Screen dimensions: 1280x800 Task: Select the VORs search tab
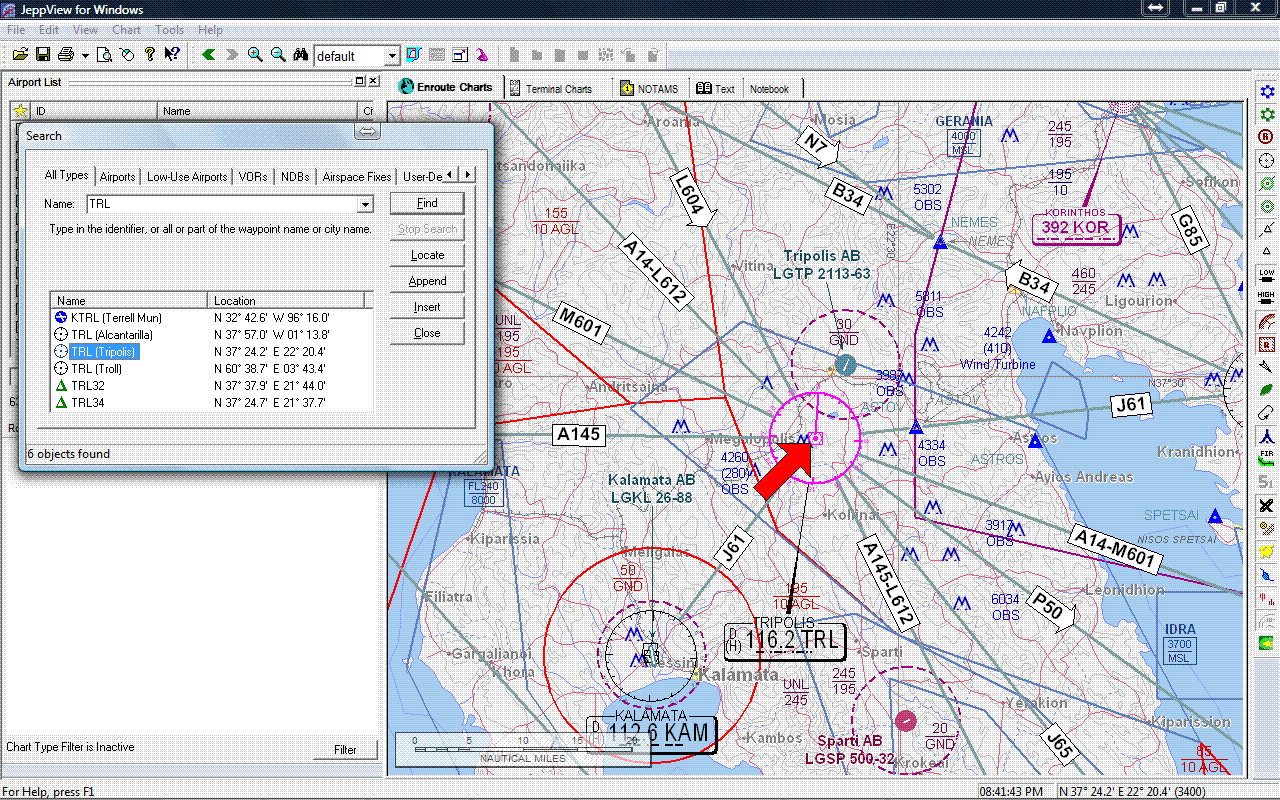[253, 177]
